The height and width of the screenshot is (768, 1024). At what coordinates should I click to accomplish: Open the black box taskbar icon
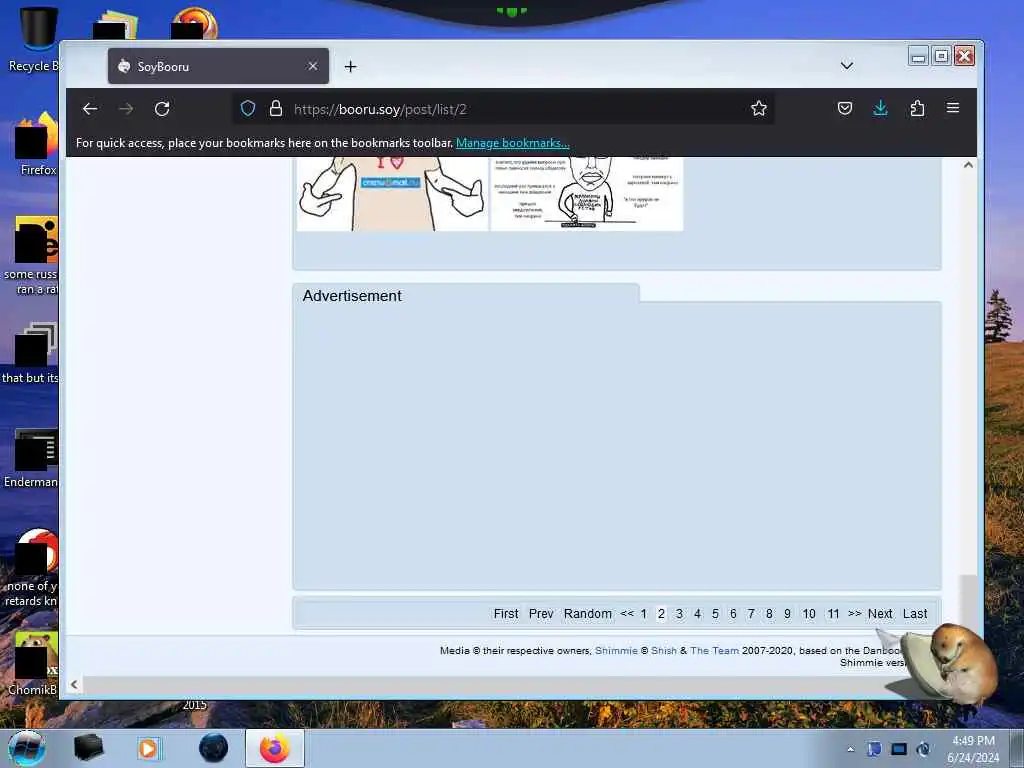(88, 748)
